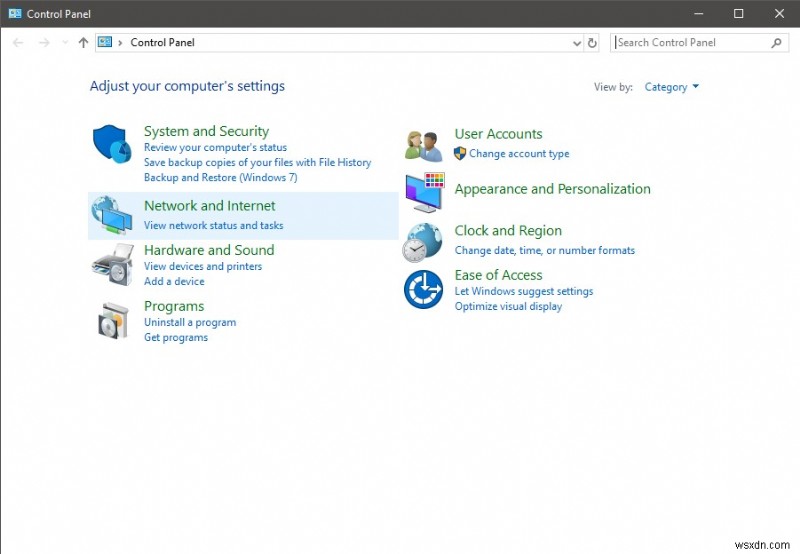800x554 pixels.
Task: Click the System and Security shield icon
Action: click(112, 145)
